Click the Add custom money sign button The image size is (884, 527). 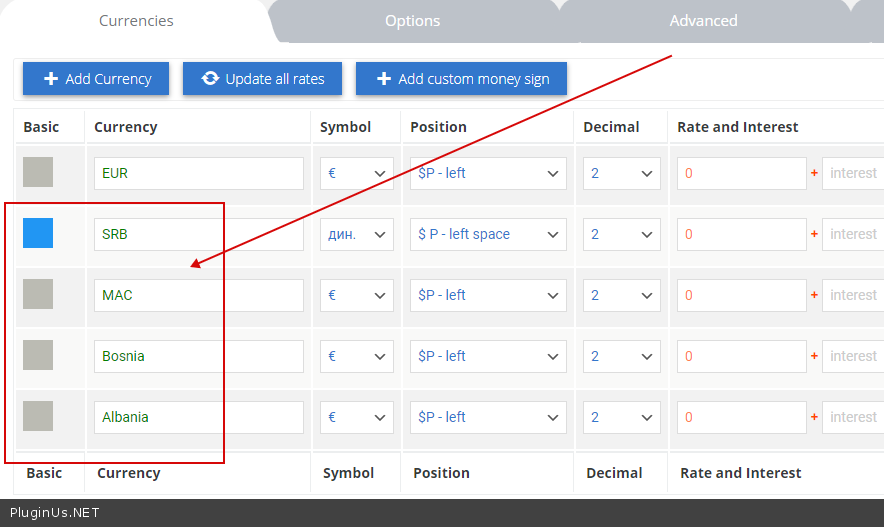[x=461, y=79]
